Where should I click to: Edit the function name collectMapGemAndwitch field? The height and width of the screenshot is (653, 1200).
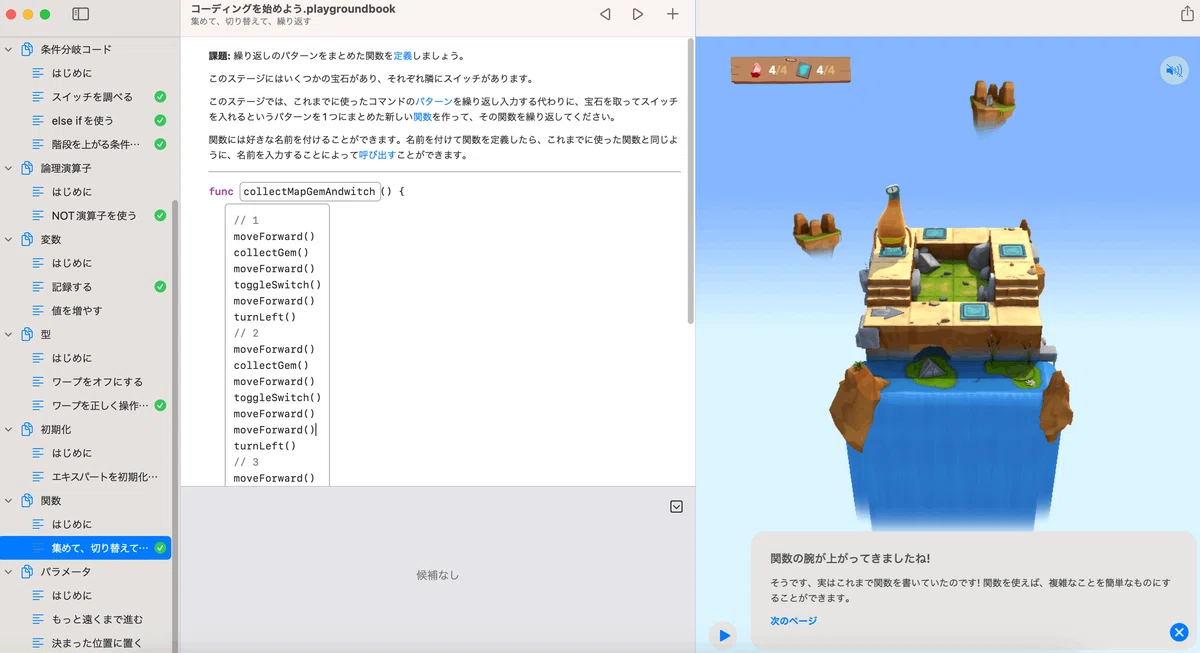[310, 191]
